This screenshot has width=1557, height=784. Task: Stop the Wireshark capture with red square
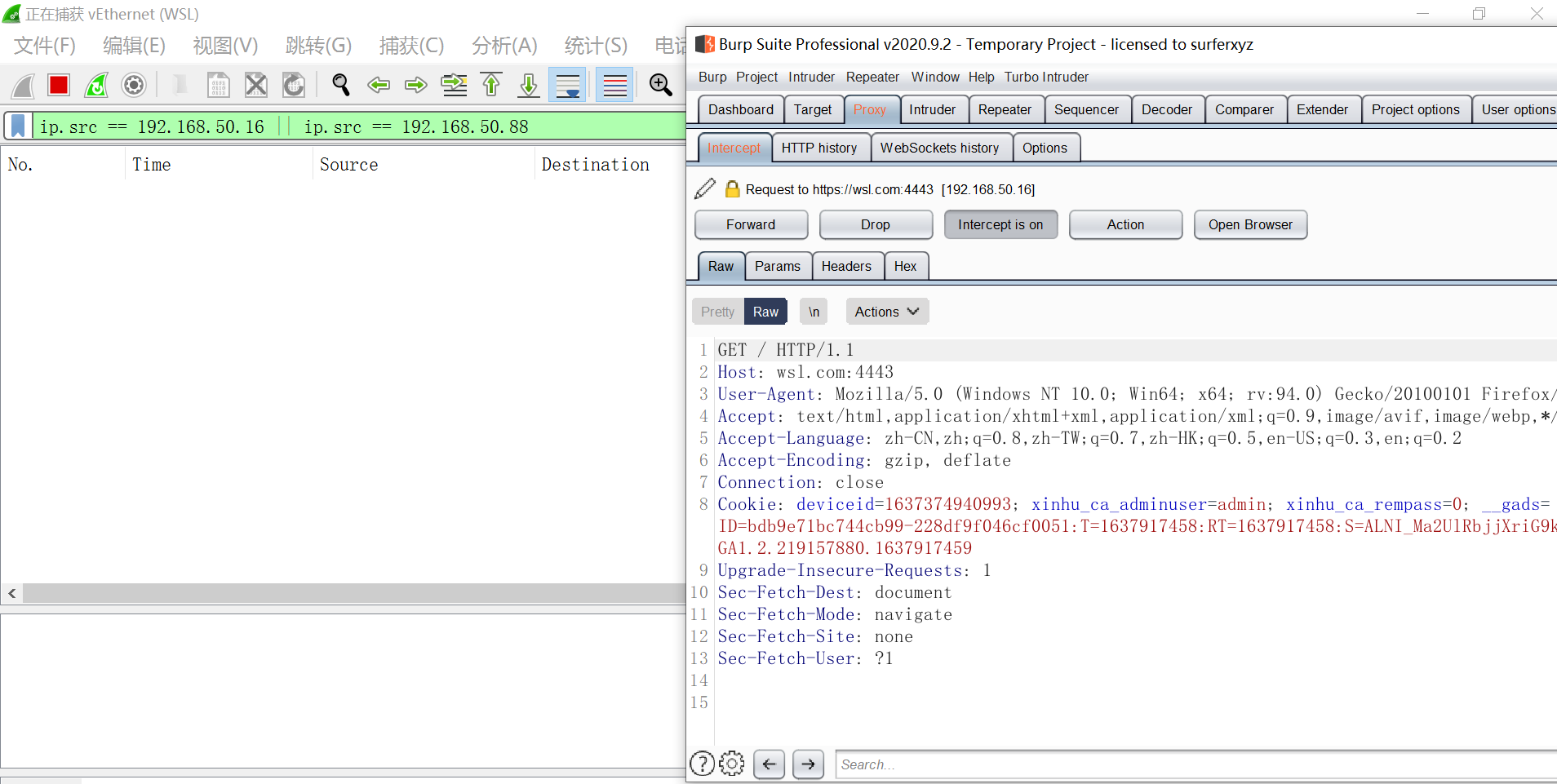59,85
